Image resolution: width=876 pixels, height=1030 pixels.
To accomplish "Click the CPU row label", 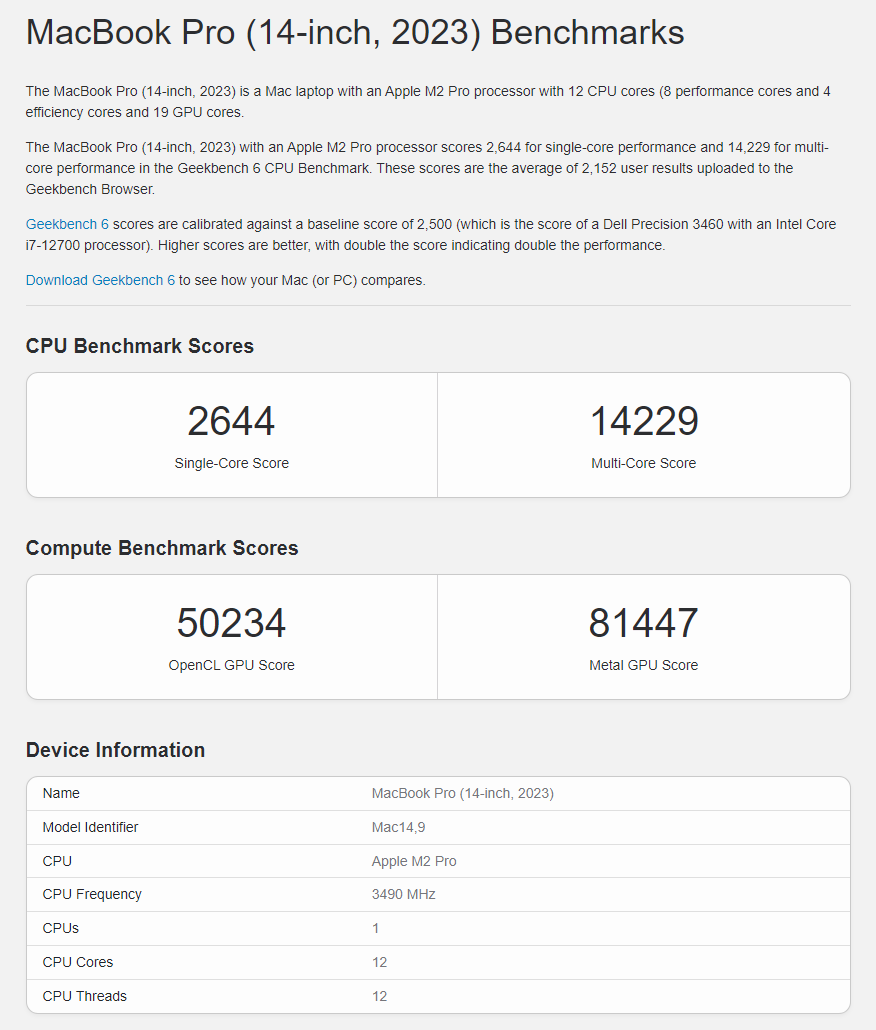I will 57,861.
